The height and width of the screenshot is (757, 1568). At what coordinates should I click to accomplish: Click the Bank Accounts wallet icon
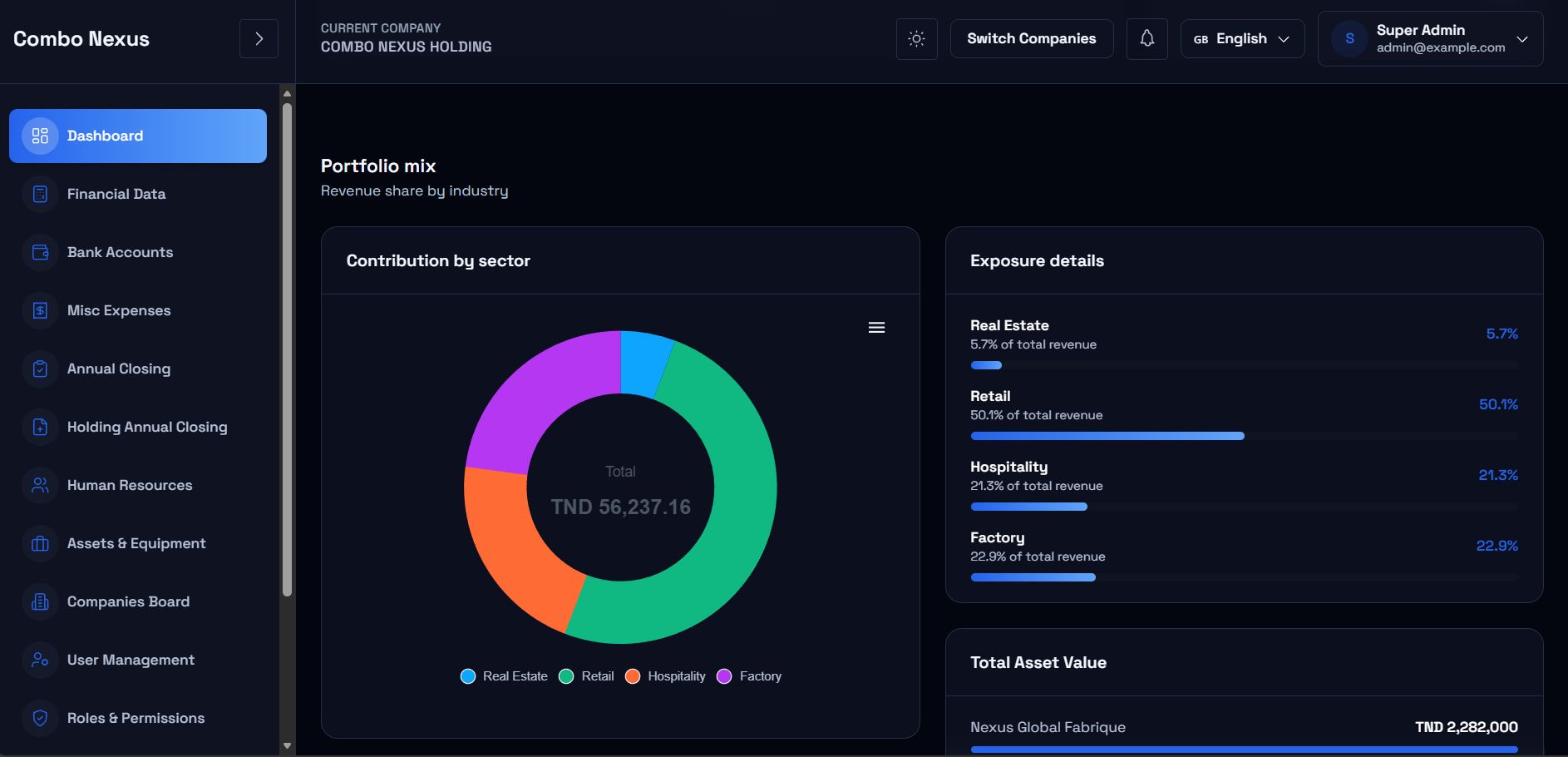pos(40,252)
